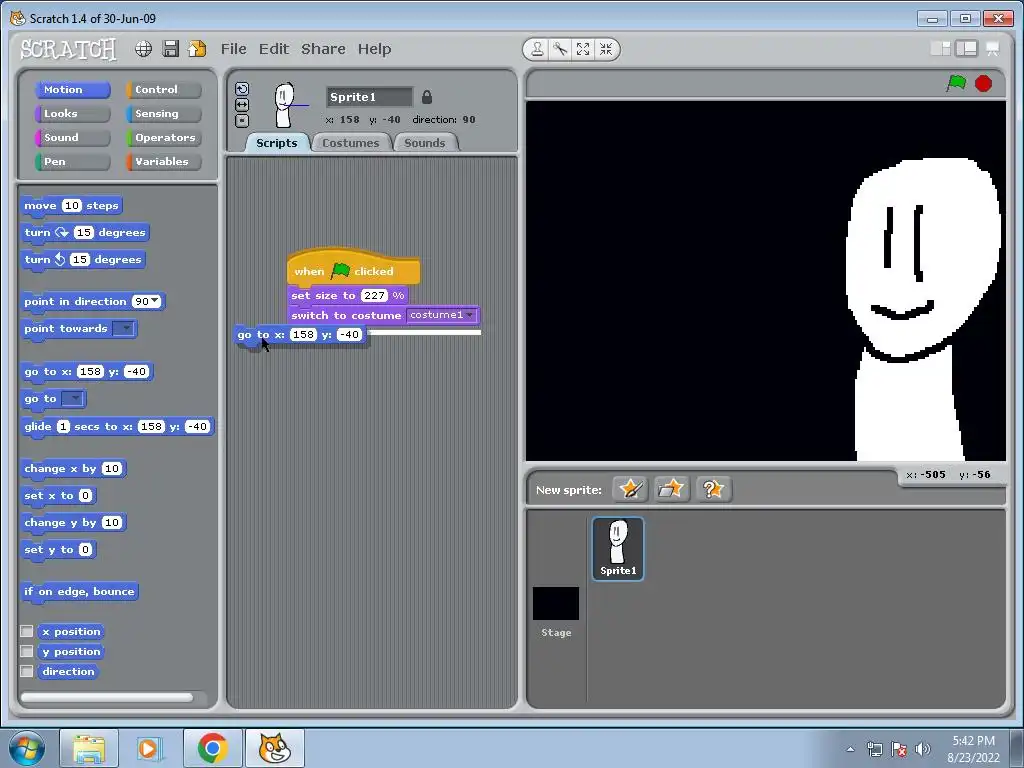Select the Pen block category
The image size is (1024, 768).
[x=72, y=162]
